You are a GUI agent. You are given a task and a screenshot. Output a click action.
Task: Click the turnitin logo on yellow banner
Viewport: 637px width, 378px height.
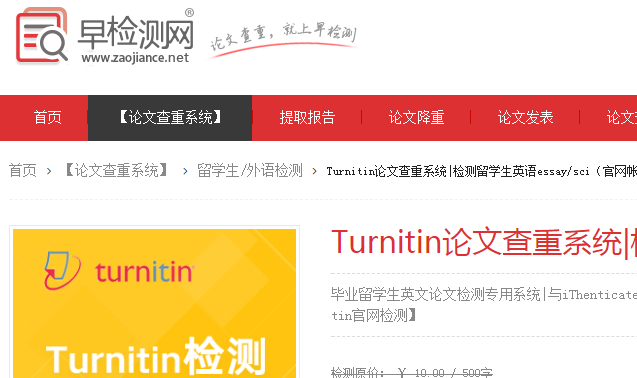click(119, 271)
